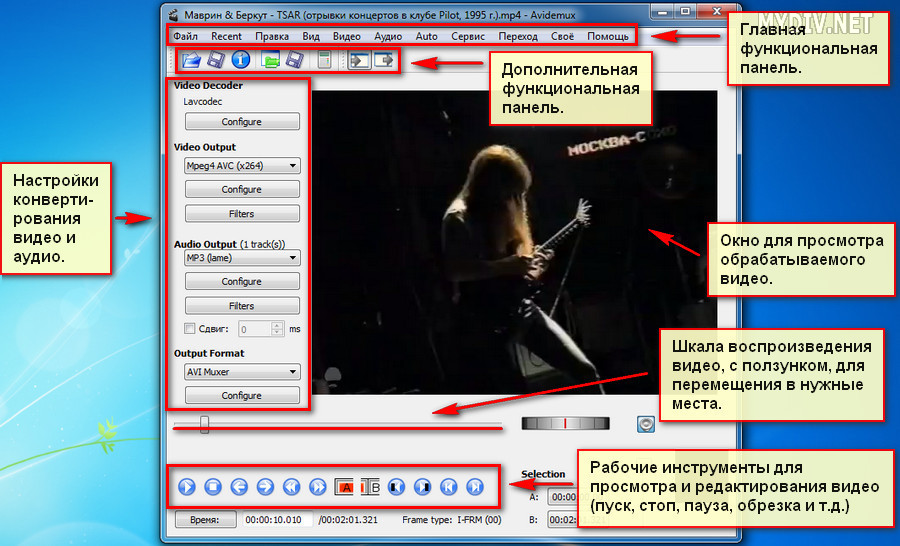Click Filters under Audio Output
This screenshot has height=546, width=900.
tap(242, 306)
